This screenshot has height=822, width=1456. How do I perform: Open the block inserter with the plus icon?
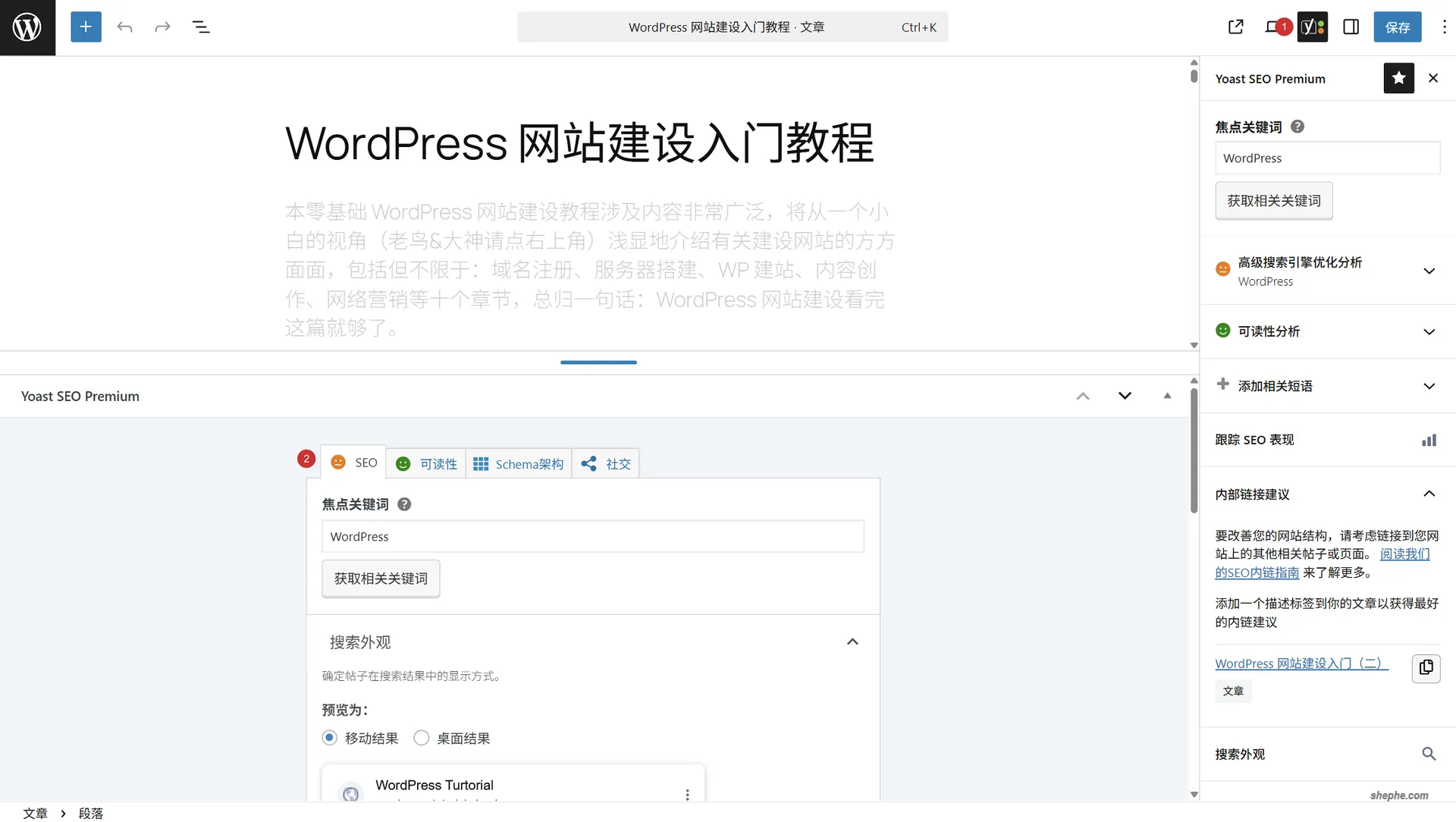click(86, 27)
